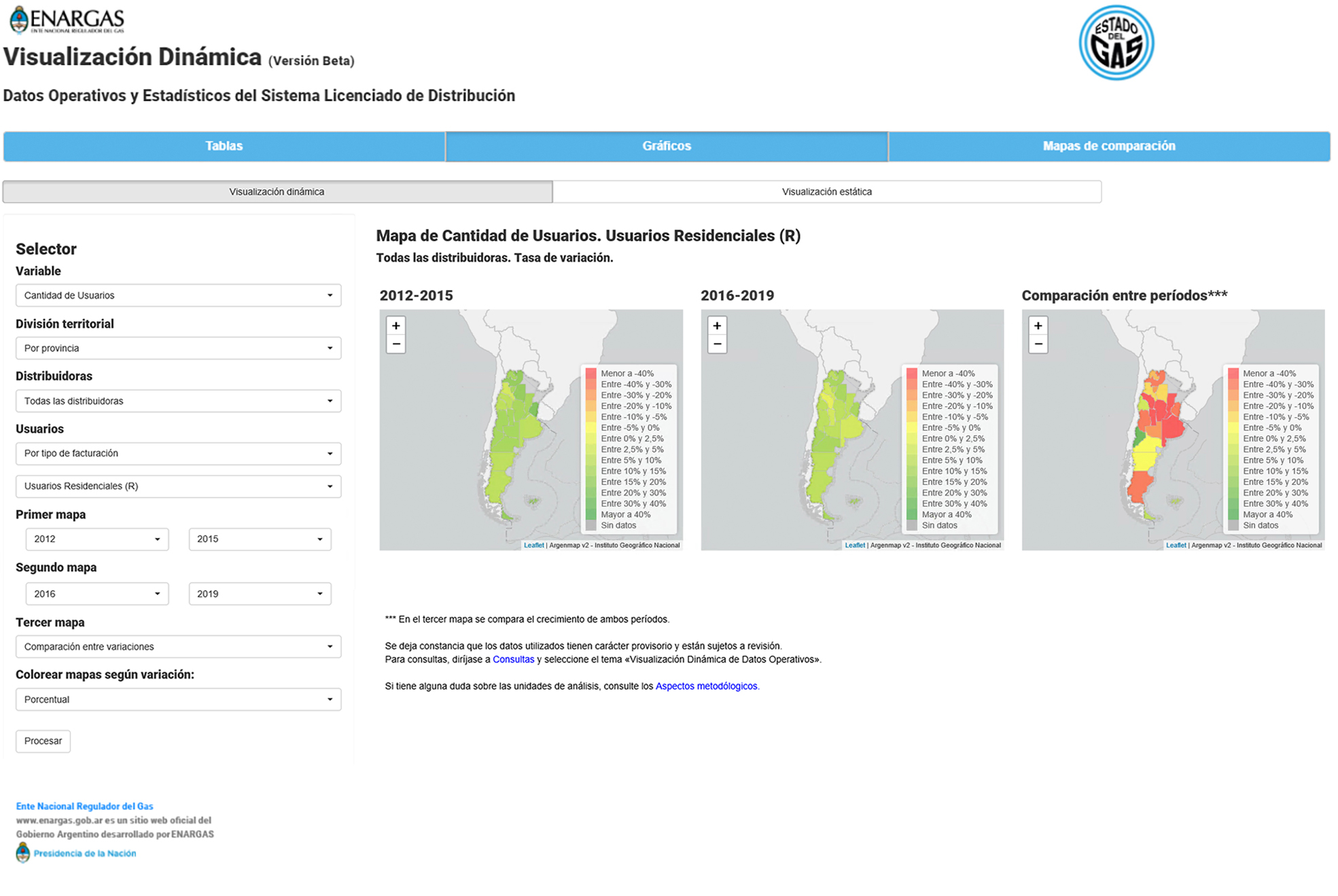
Task: Zoom in on the 2016-2019 map
Action: click(717, 325)
